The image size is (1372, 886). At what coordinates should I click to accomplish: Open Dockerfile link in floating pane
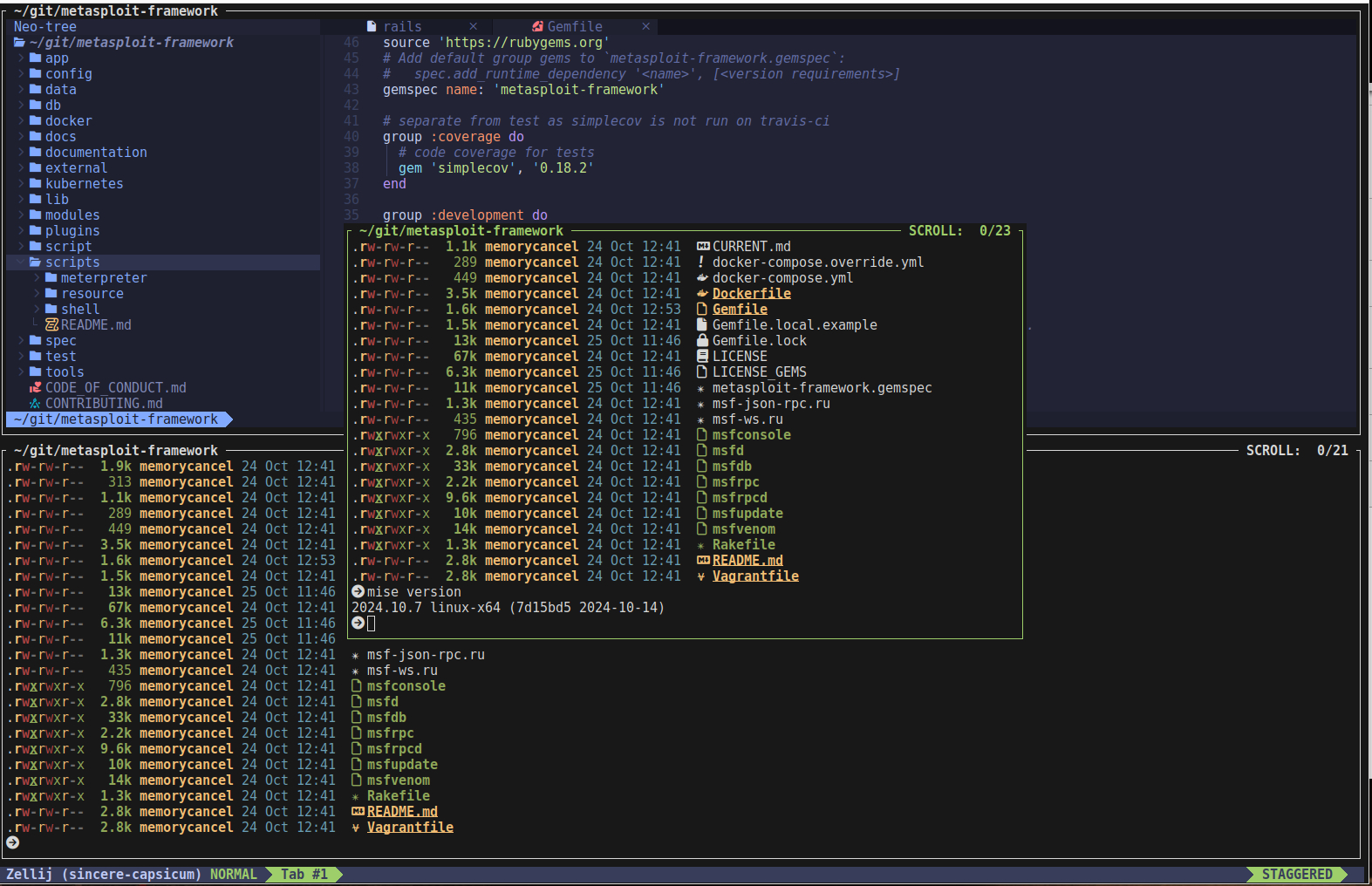(752, 294)
